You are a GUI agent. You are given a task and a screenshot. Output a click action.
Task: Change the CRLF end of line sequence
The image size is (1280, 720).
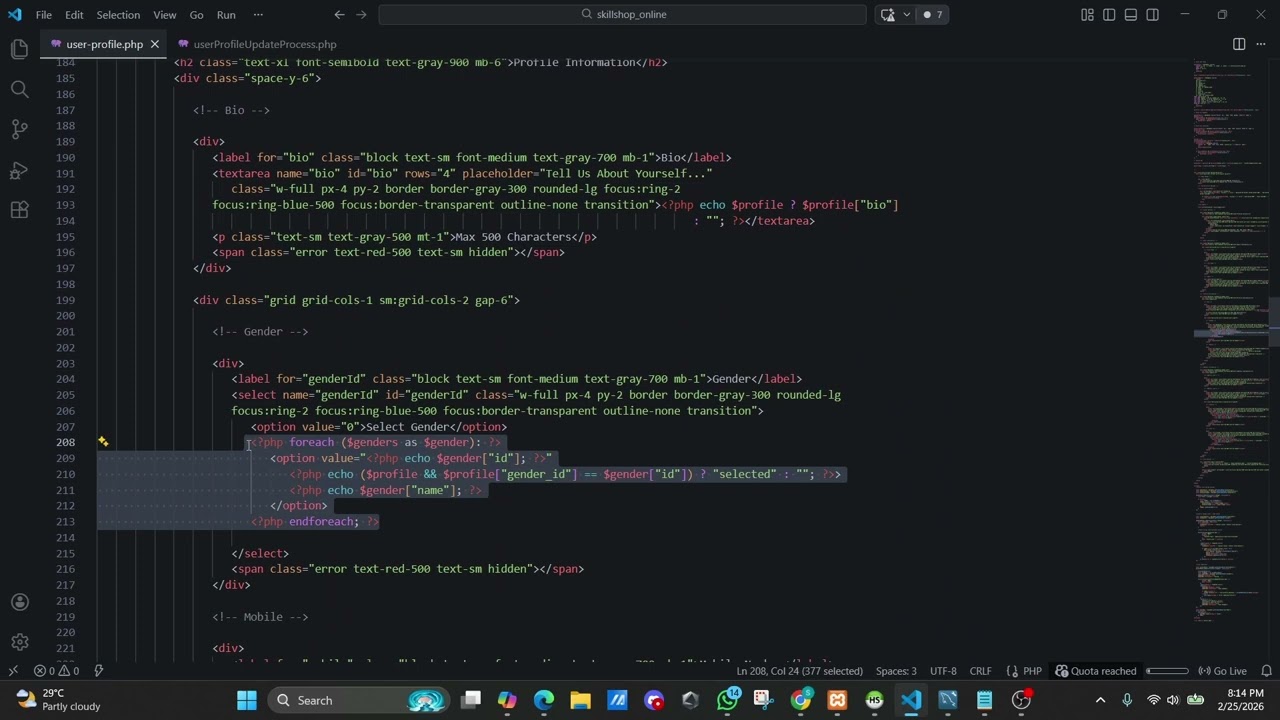(980, 671)
